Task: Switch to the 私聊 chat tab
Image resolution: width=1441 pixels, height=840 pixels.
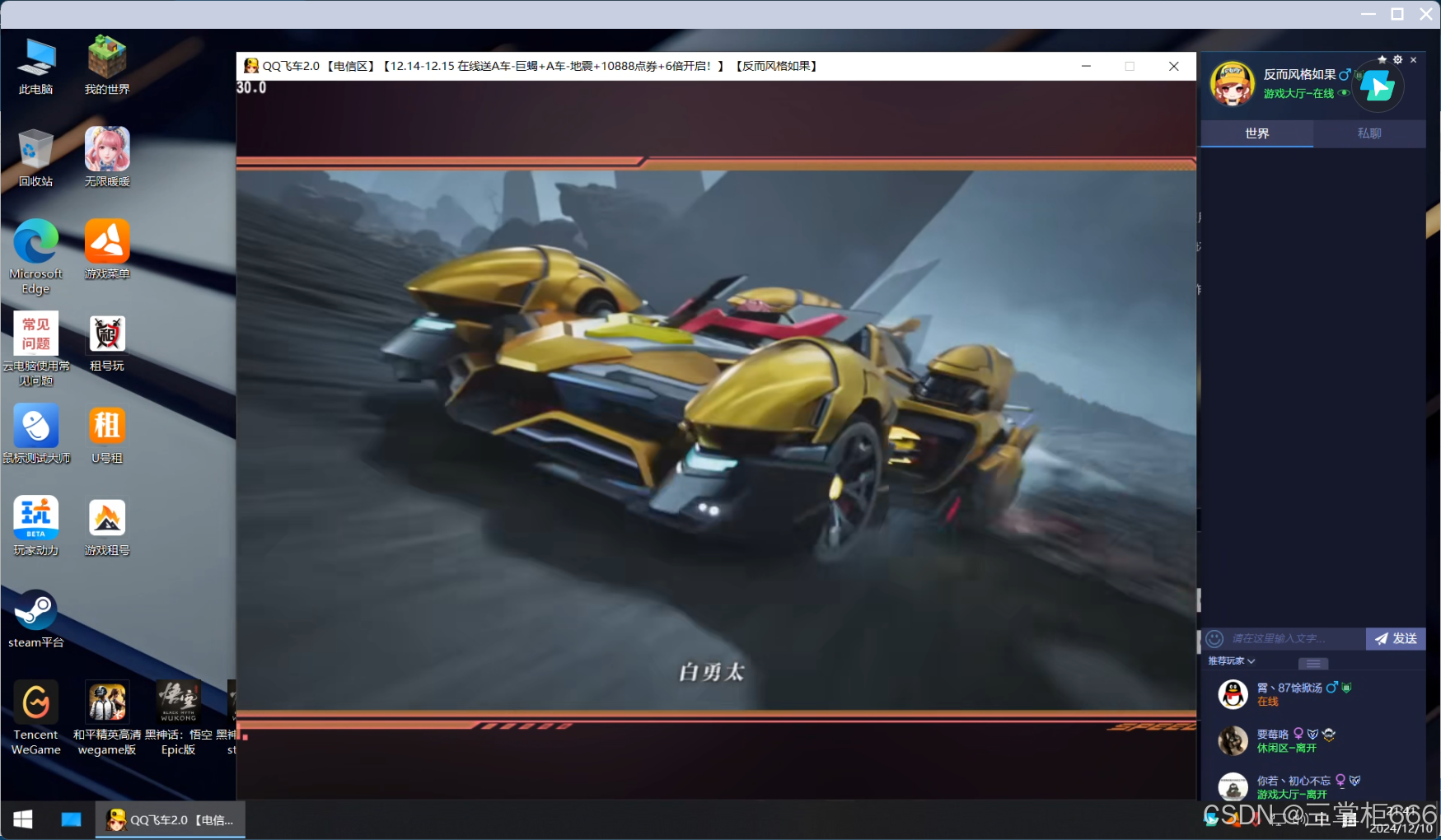Action: [1369, 133]
